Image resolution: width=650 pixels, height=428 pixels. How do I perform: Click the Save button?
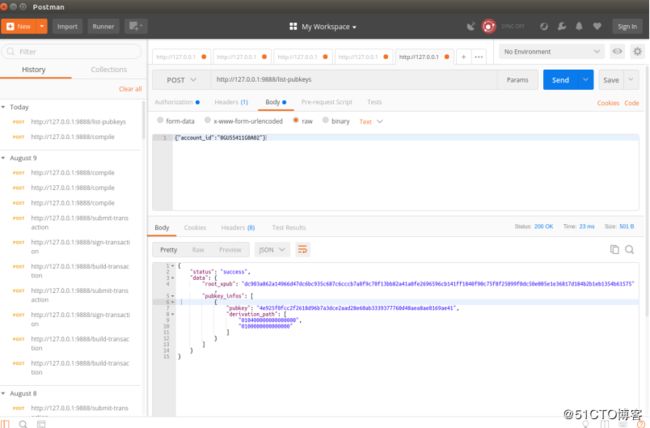coord(611,80)
